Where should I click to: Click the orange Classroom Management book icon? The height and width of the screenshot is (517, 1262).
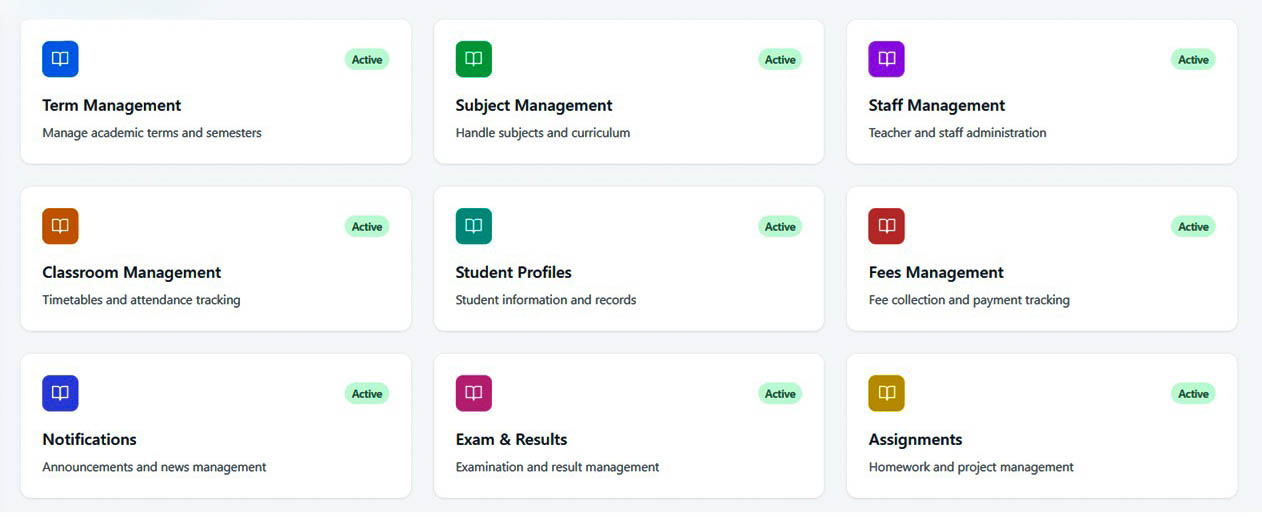tap(60, 226)
